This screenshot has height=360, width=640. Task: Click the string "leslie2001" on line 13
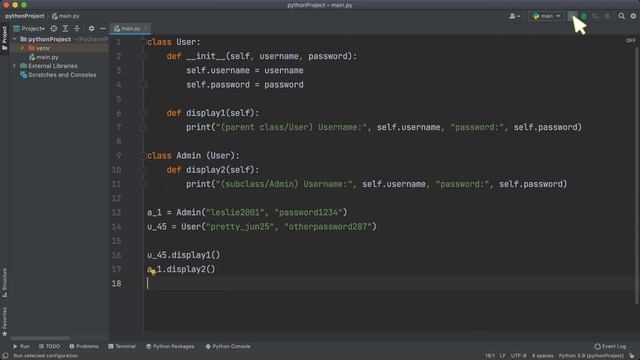[235, 212]
